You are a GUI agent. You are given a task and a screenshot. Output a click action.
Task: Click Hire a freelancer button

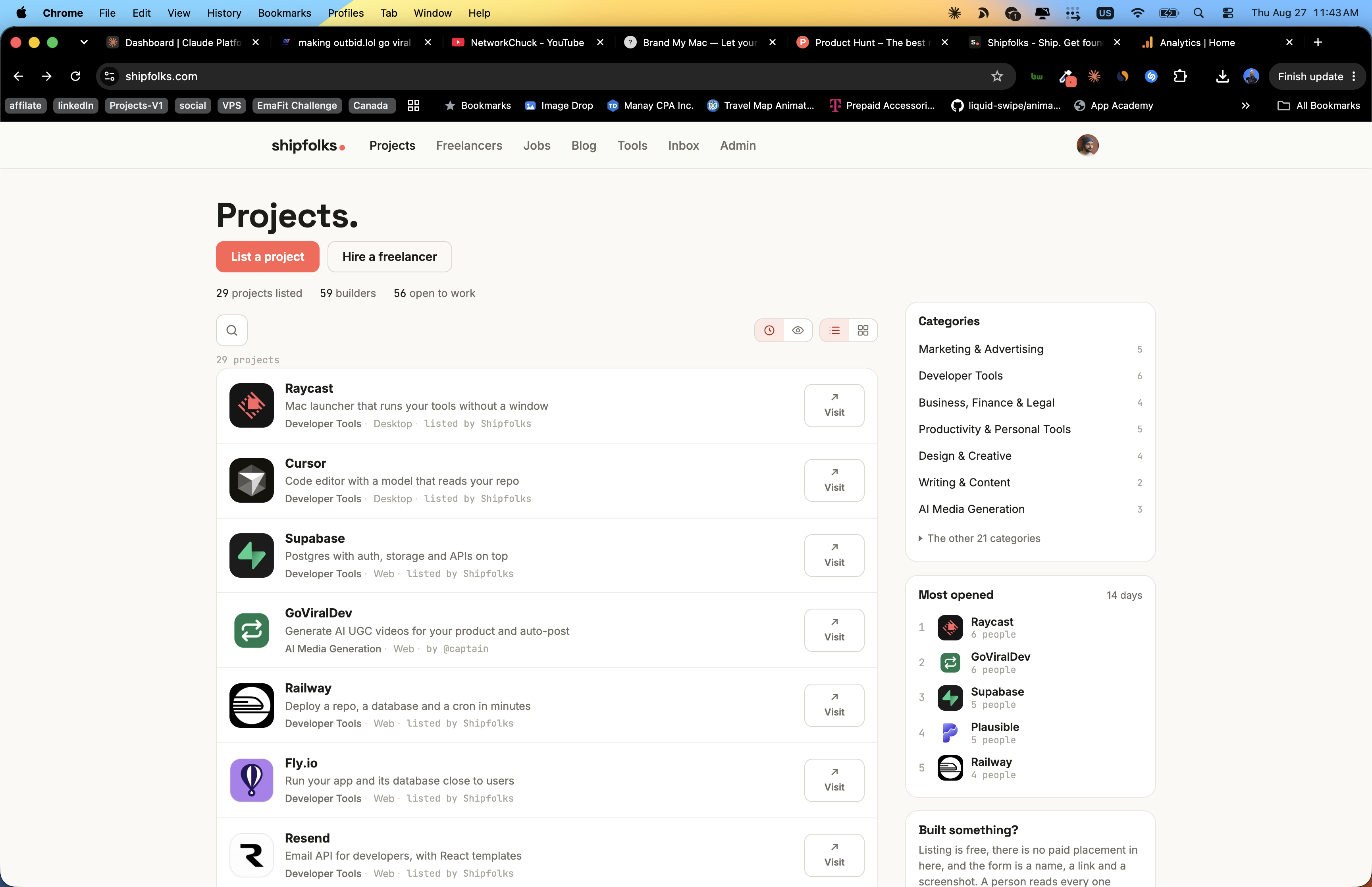click(x=389, y=256)
